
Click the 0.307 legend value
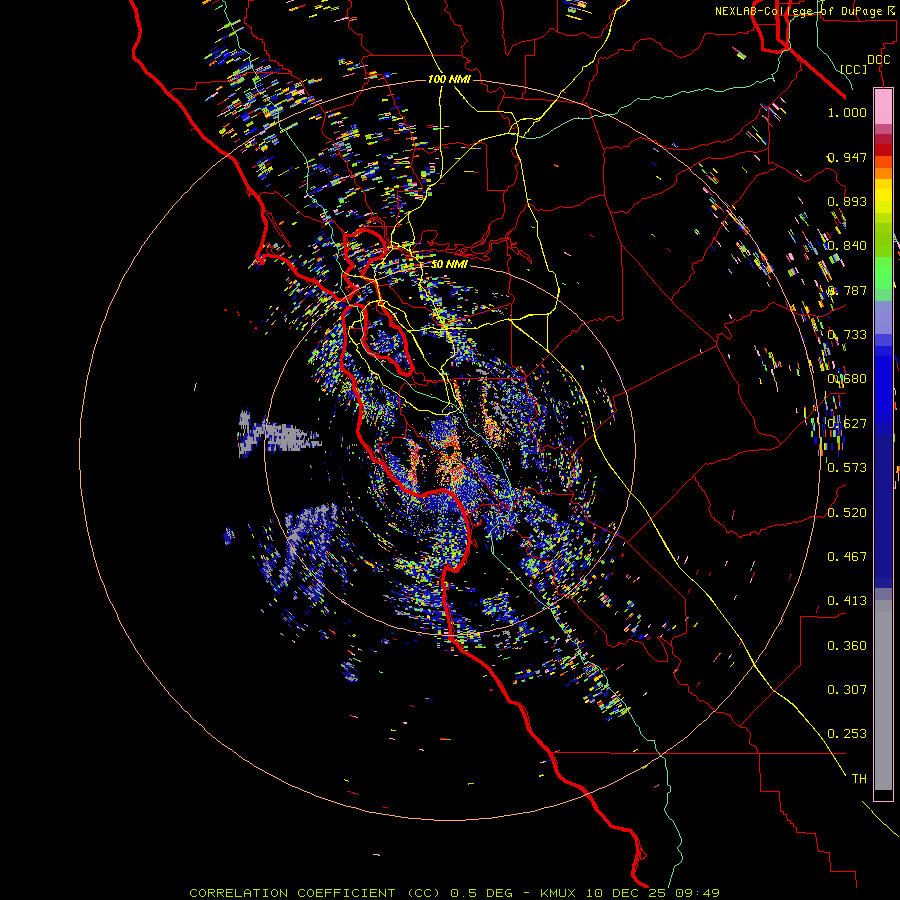point(847,690)
